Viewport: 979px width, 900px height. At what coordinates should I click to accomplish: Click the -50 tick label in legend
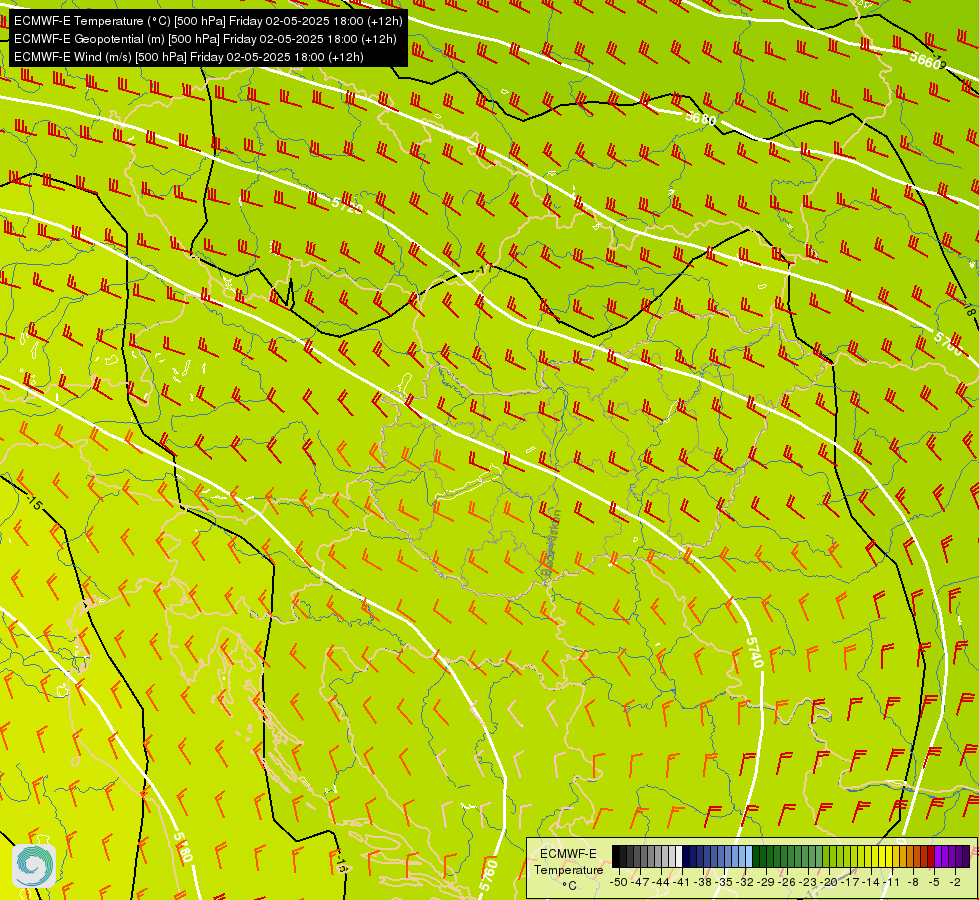(618, 882)
